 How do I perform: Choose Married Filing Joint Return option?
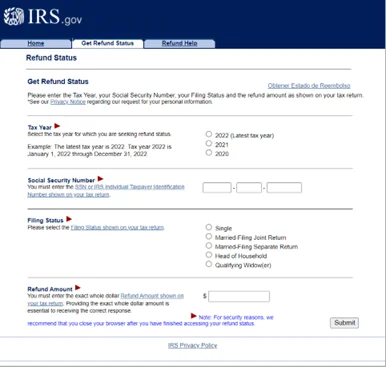[x=209, y=236]
